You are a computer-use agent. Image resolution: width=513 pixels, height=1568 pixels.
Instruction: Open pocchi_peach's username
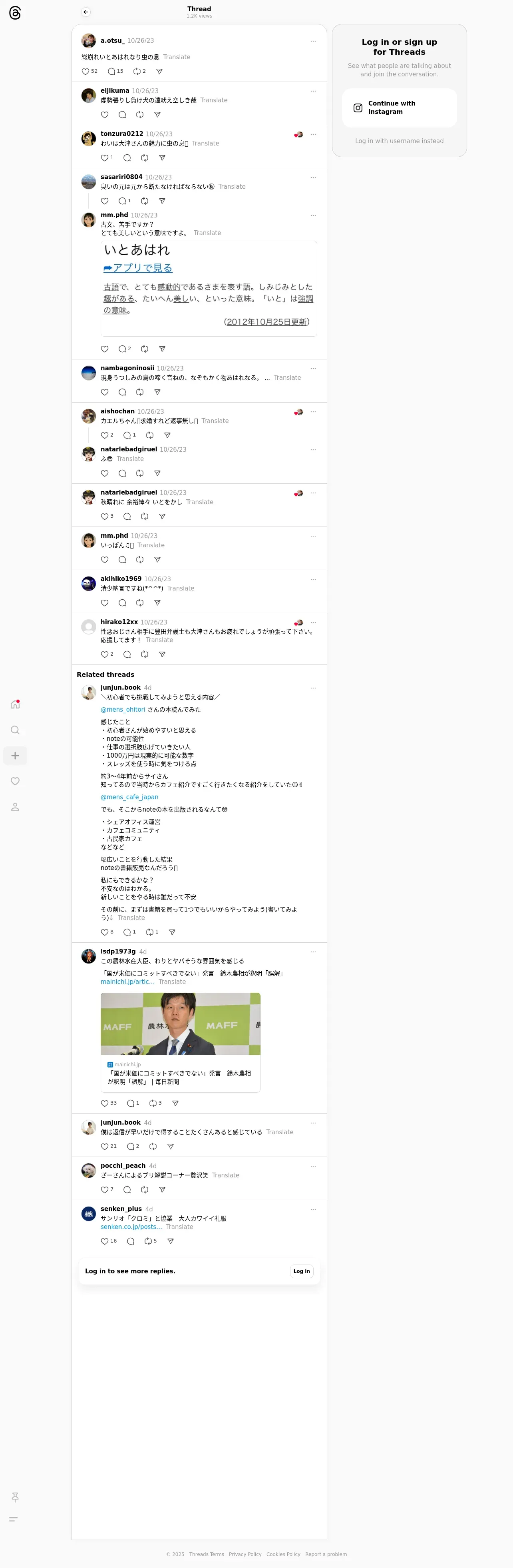pyautogui.click(x=123, y=1166)
